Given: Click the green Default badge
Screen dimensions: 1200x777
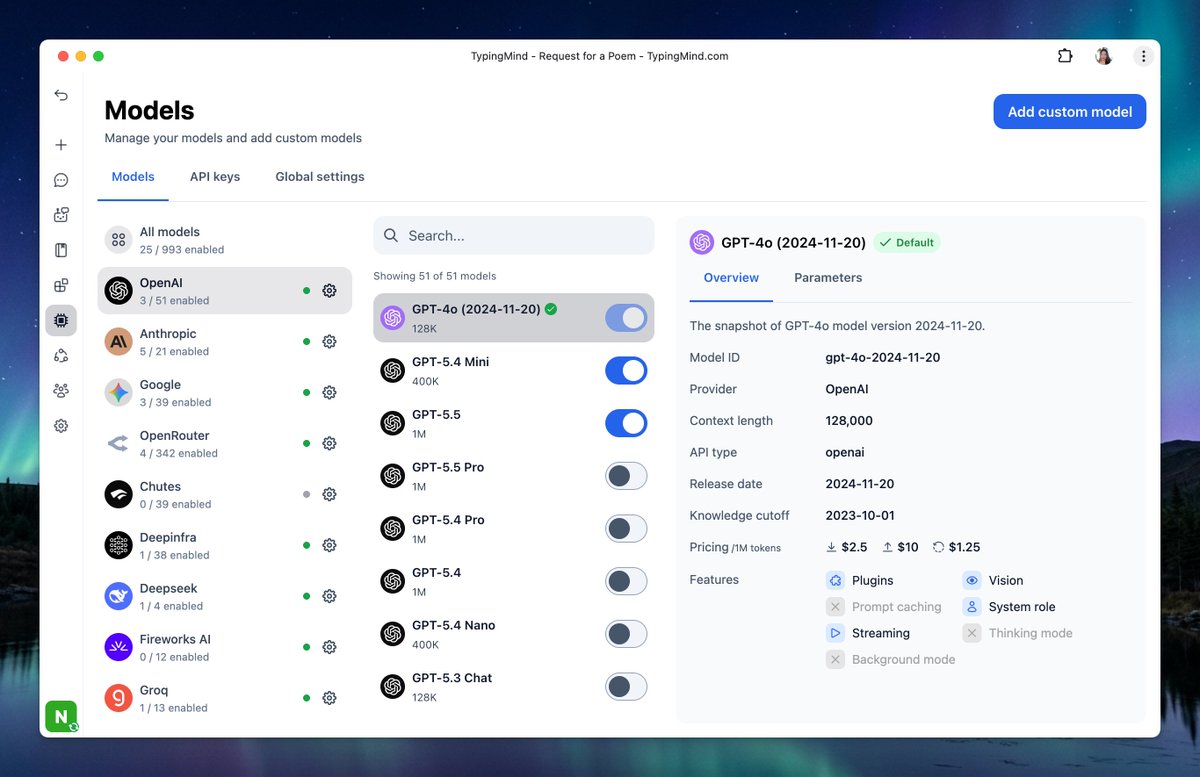Looking at the screenshot, I should tap(907, 242).
